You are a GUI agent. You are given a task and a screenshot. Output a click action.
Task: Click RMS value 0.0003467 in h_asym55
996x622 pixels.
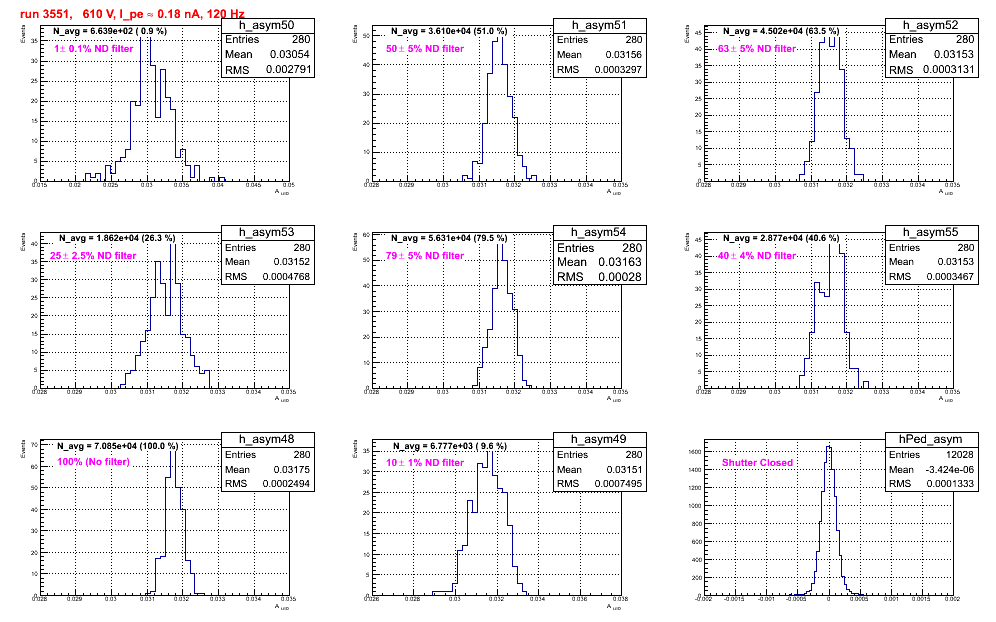tap(950, 277)
